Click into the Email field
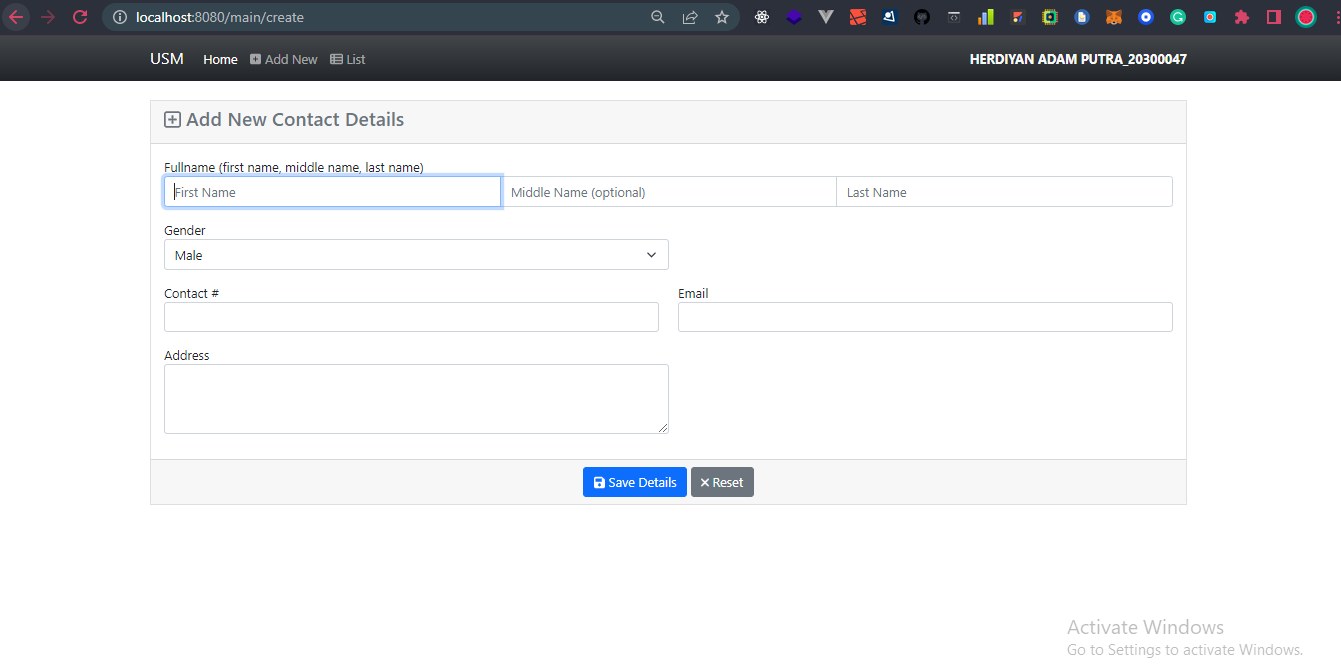The width and height of the screenshot is (1341, 670). 925,317
